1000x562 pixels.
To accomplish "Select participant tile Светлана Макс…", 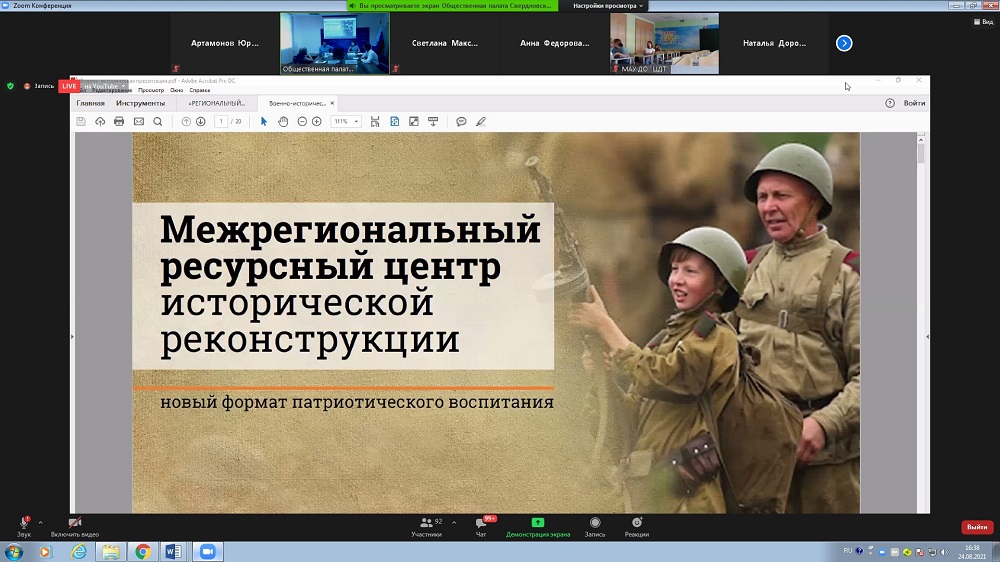I will (x=445, y=43).
